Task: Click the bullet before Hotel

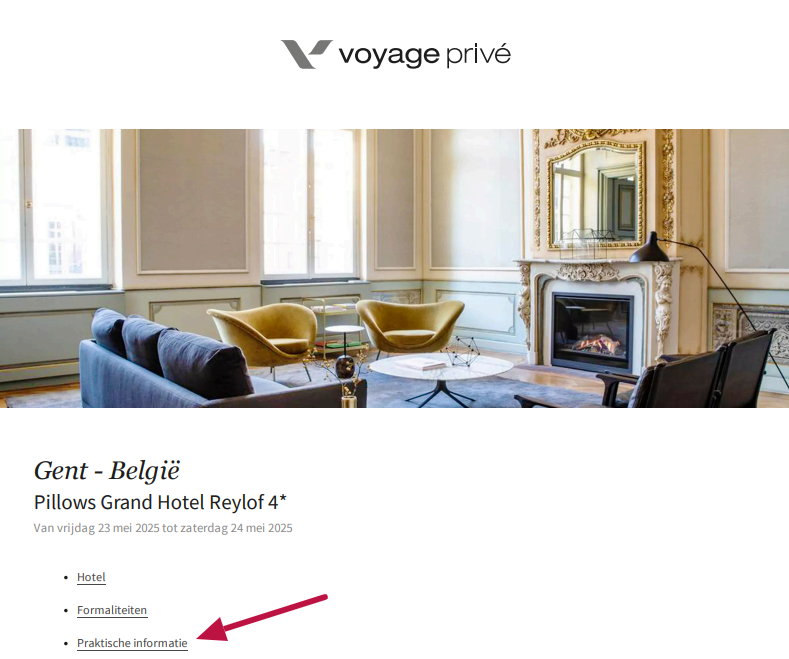Action: (x=66, y=578)
